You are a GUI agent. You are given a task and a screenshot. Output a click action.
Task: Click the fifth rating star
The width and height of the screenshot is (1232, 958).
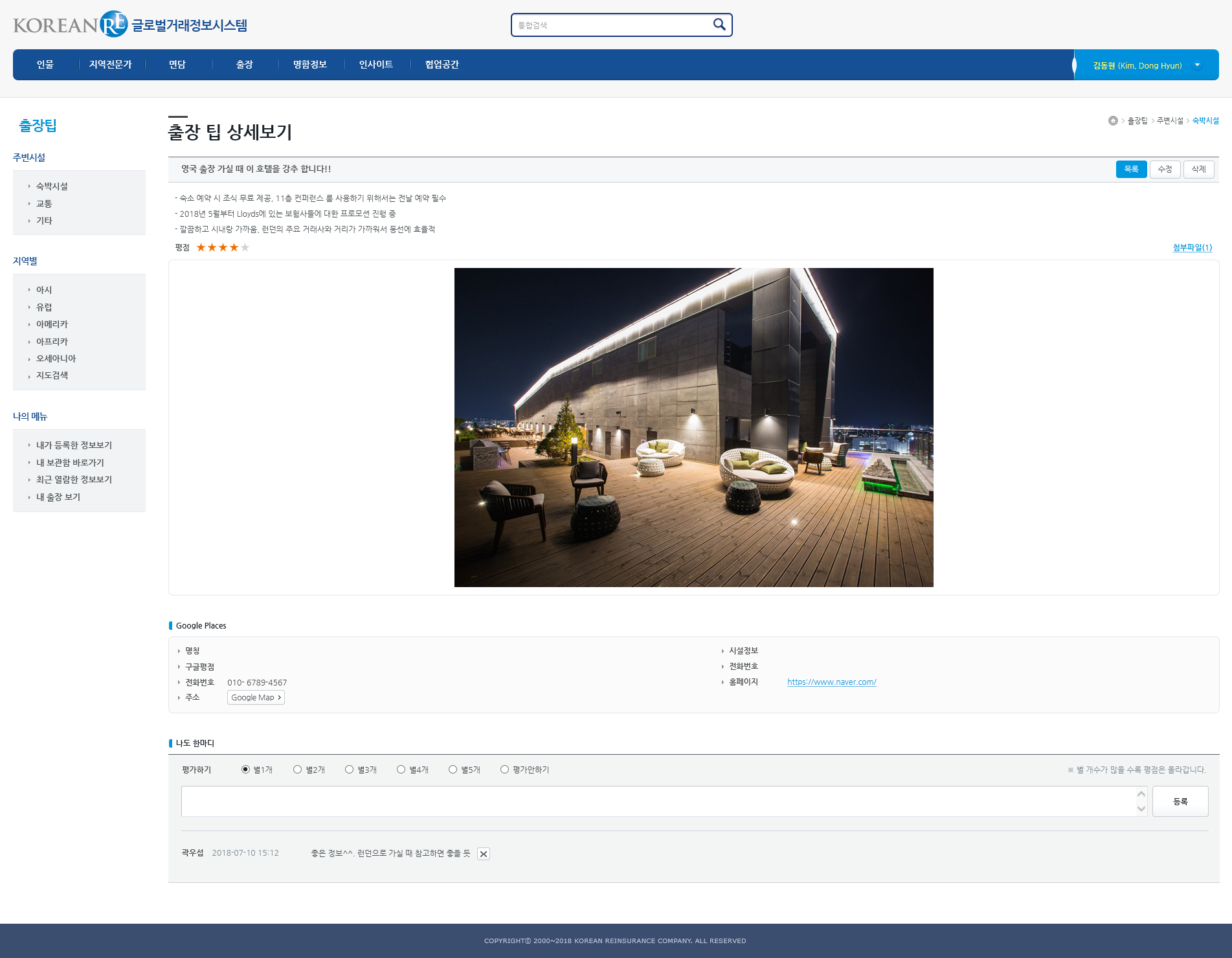click(245, 247)
